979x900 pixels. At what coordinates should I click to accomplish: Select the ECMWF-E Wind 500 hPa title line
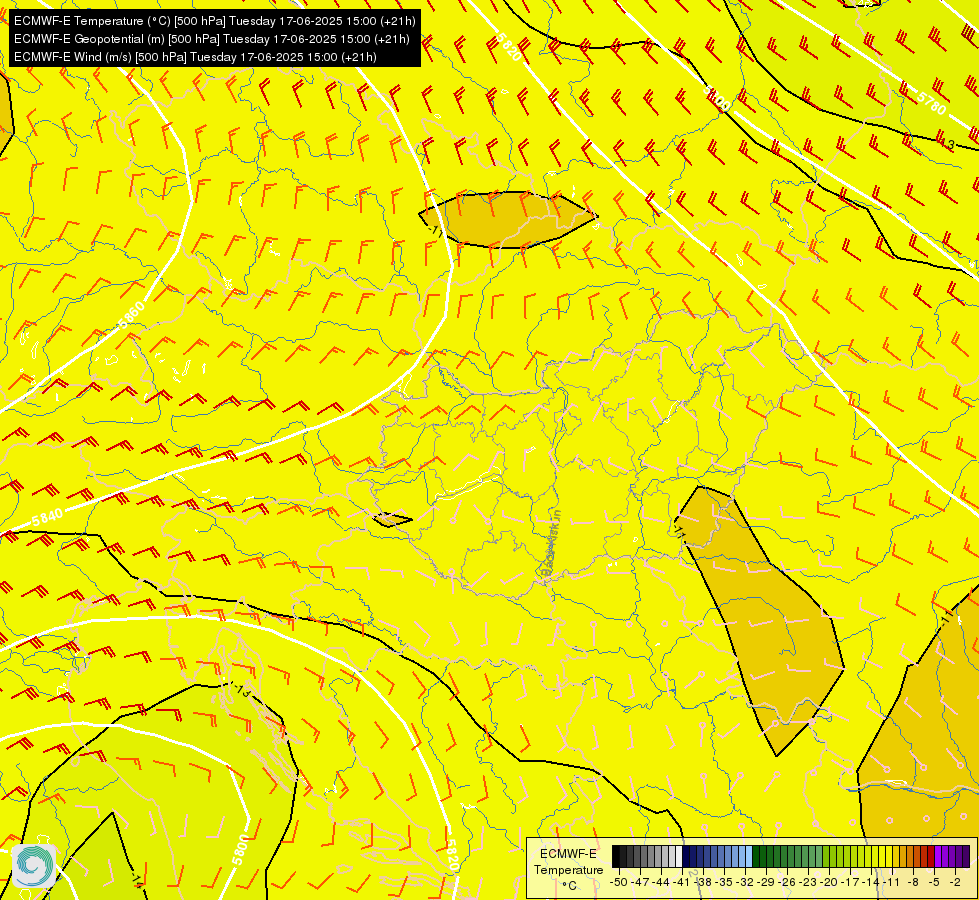195,57
